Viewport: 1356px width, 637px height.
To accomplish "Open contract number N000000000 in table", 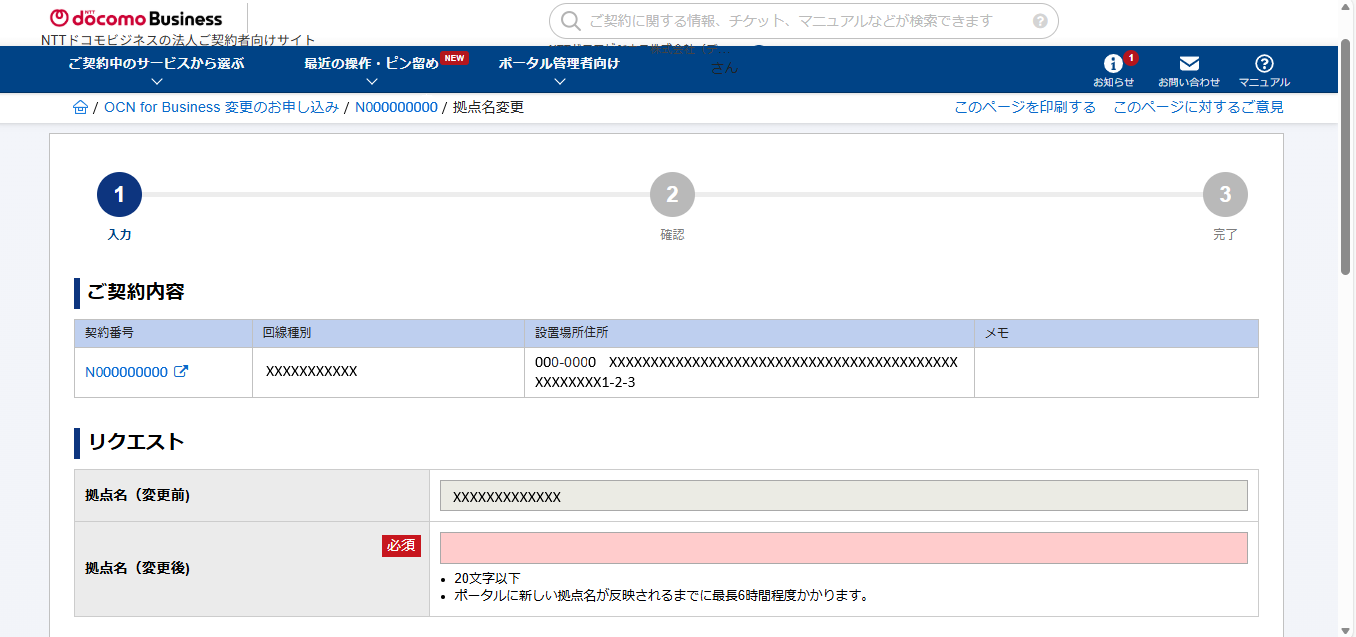I will pyautogui.click(x=126, y=372).
